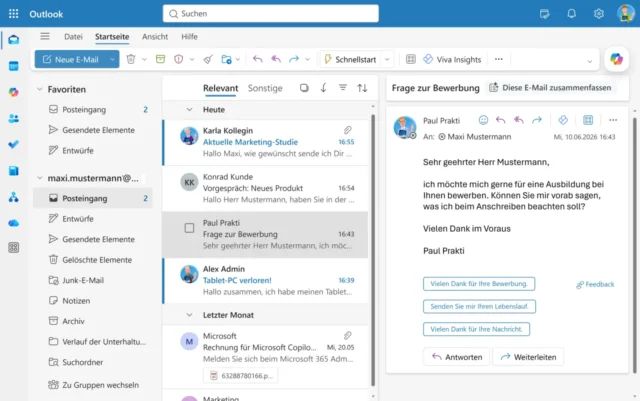This screenshot has width=640, height=401.
Task: Open the message more actions ellipsis
Action: point(613,120)
